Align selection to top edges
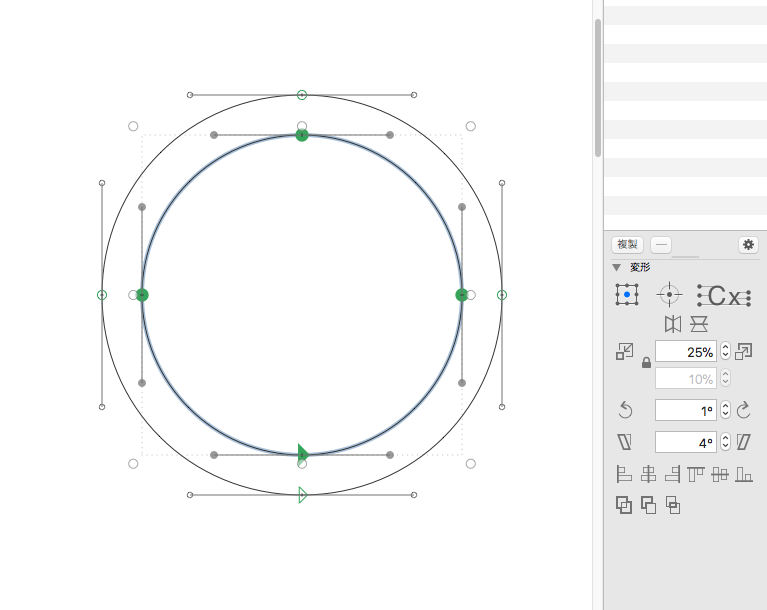The image size is (767, 610). click(x=696, y=474)
